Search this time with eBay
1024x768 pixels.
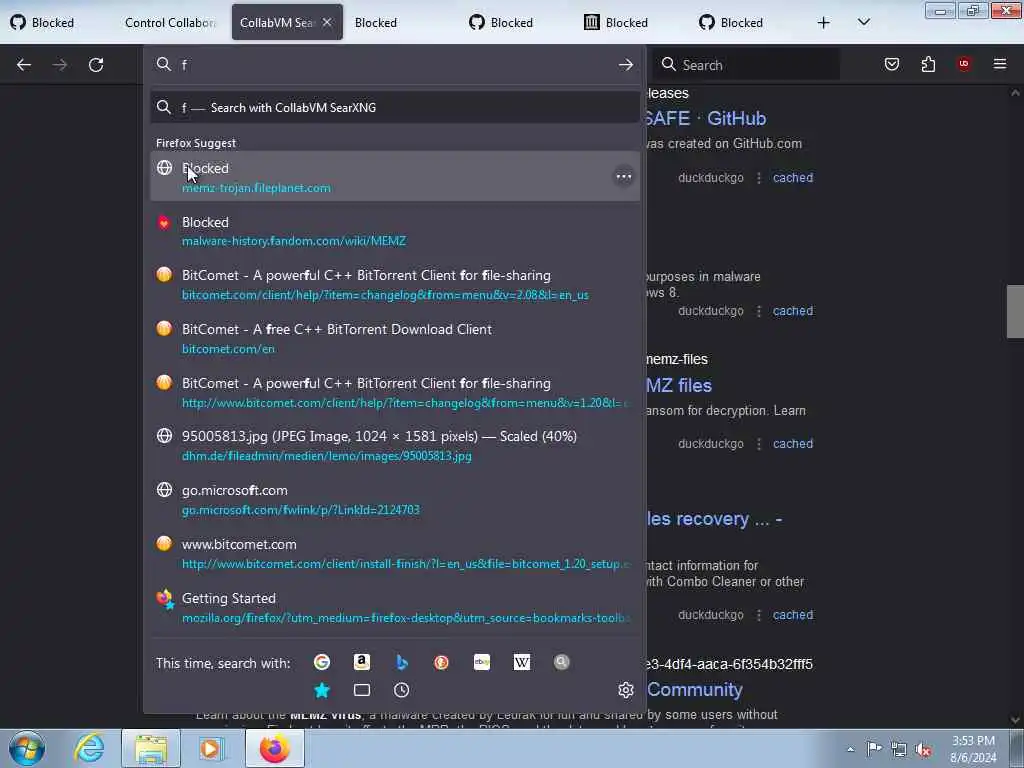(482, 662)
